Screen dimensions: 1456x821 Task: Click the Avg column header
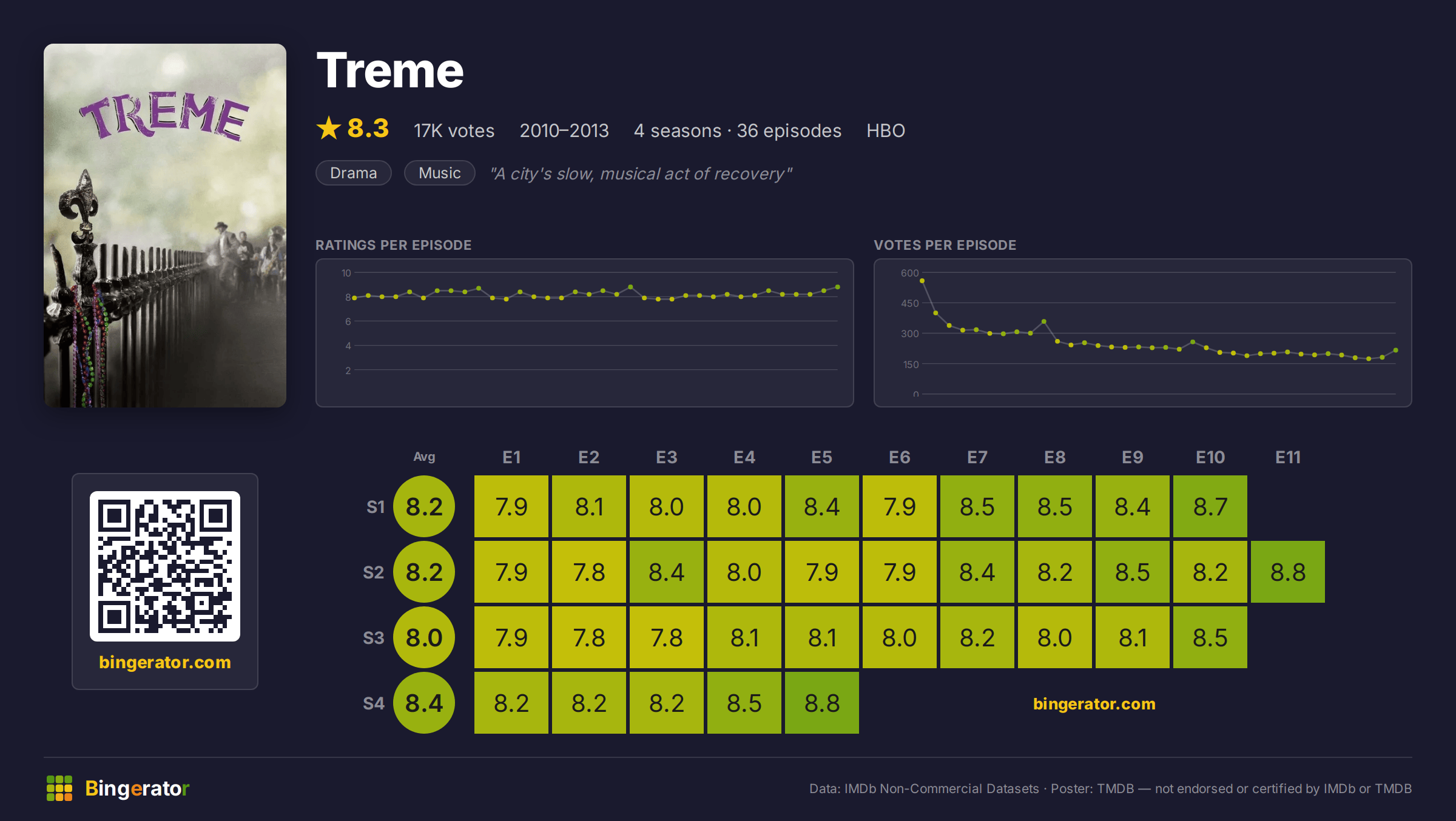pyautogui.click(x=424, y=457)
